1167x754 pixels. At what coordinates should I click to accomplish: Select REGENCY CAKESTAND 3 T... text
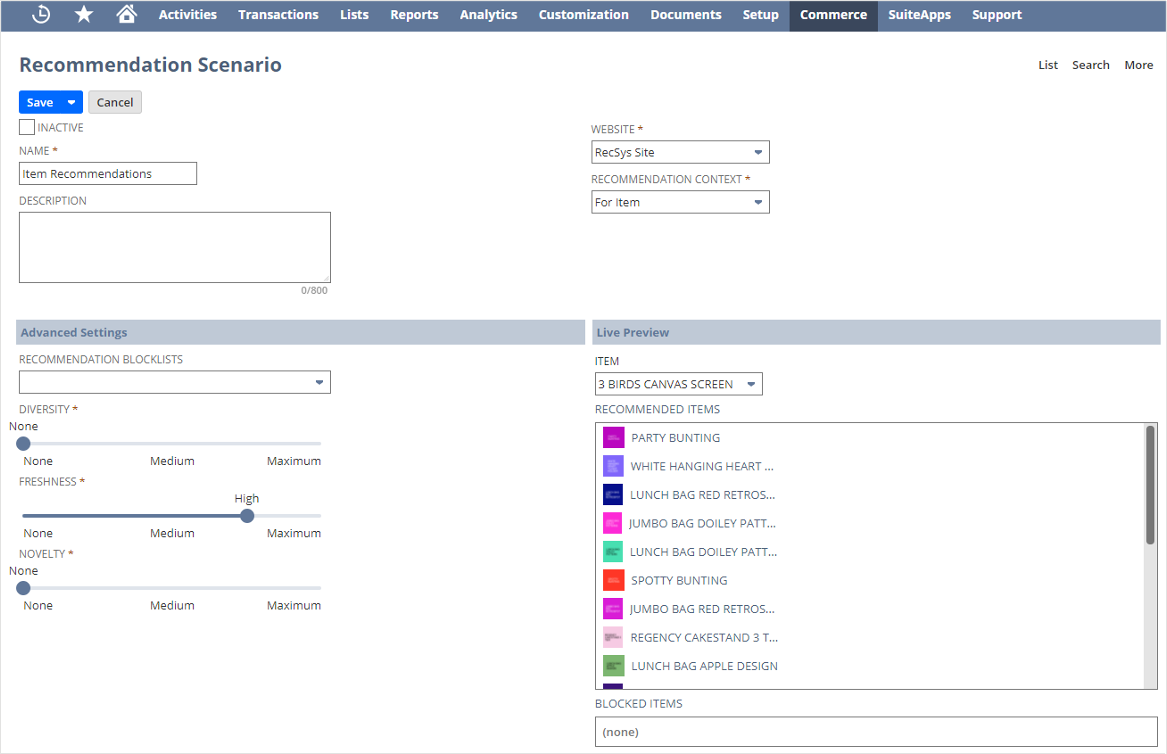(x=704, y=638)
